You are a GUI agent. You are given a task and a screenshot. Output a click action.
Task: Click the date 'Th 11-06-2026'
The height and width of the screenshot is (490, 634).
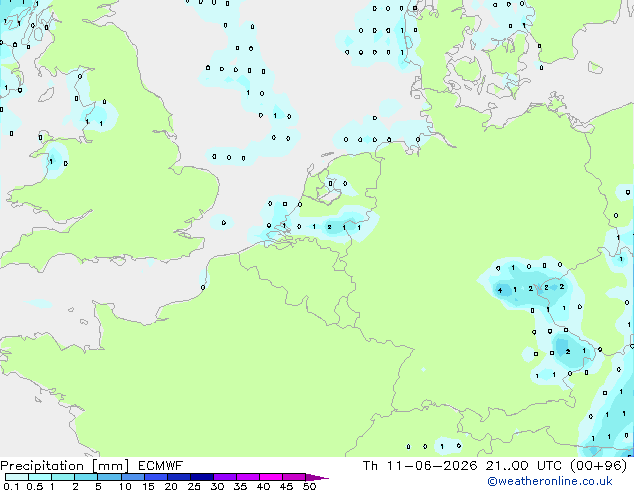[x=420, y=466]
